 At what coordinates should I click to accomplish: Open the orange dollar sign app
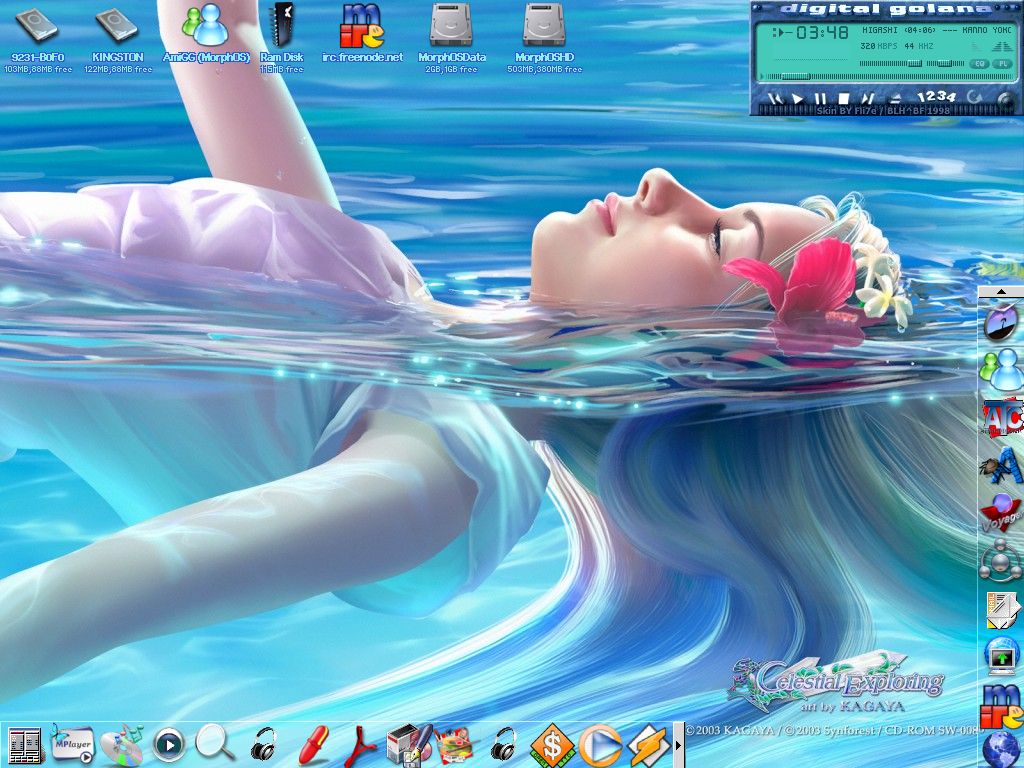coord(552,745)
